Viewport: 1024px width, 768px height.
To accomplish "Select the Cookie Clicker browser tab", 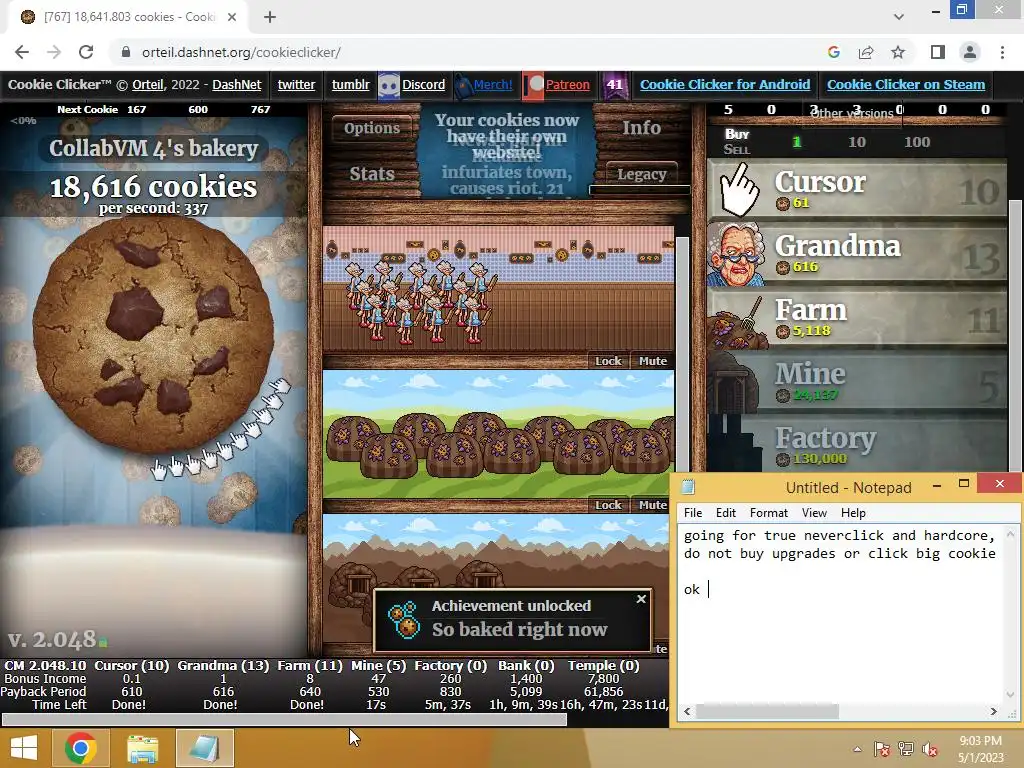I will 127,17.
